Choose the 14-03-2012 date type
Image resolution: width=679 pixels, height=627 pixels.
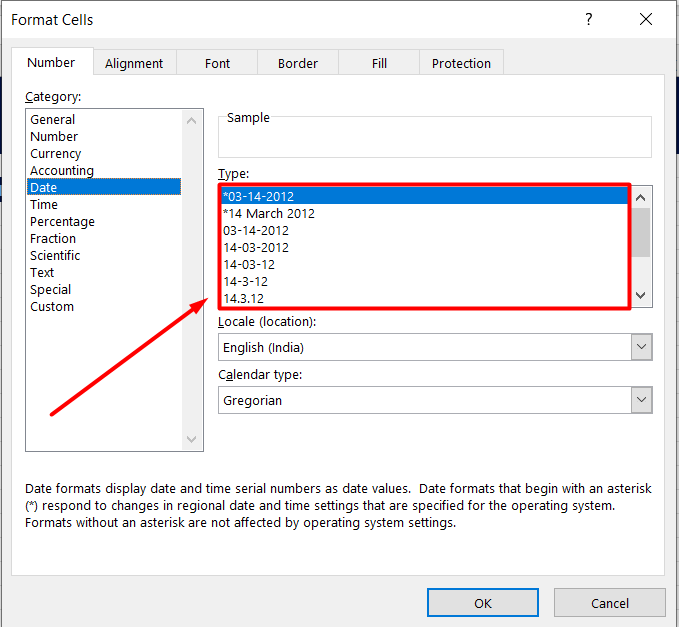[424, 247]
